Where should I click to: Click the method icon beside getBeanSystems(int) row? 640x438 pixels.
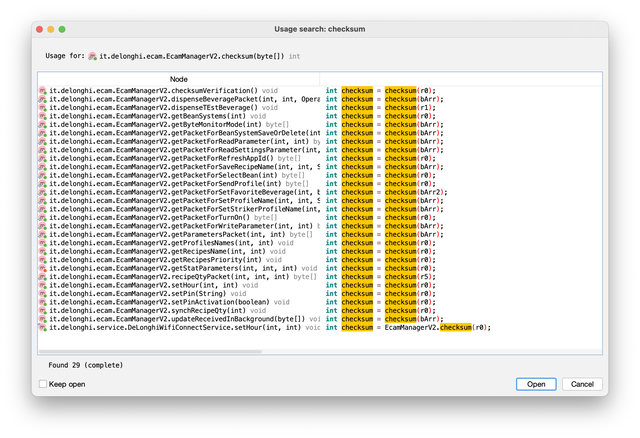click(43, 116)
